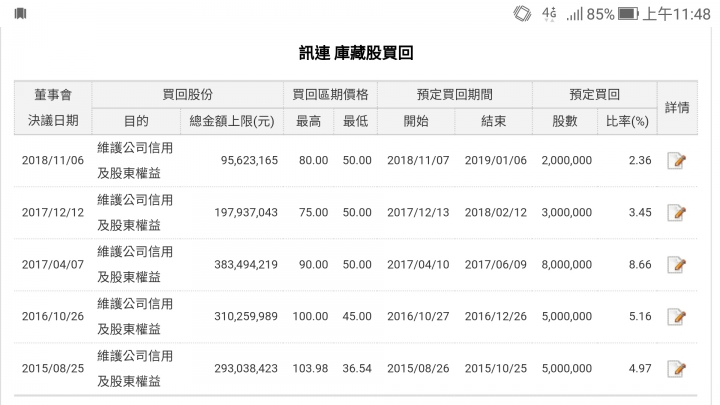
Task: Select the ratio value 2.36
Action: (640, 160)
